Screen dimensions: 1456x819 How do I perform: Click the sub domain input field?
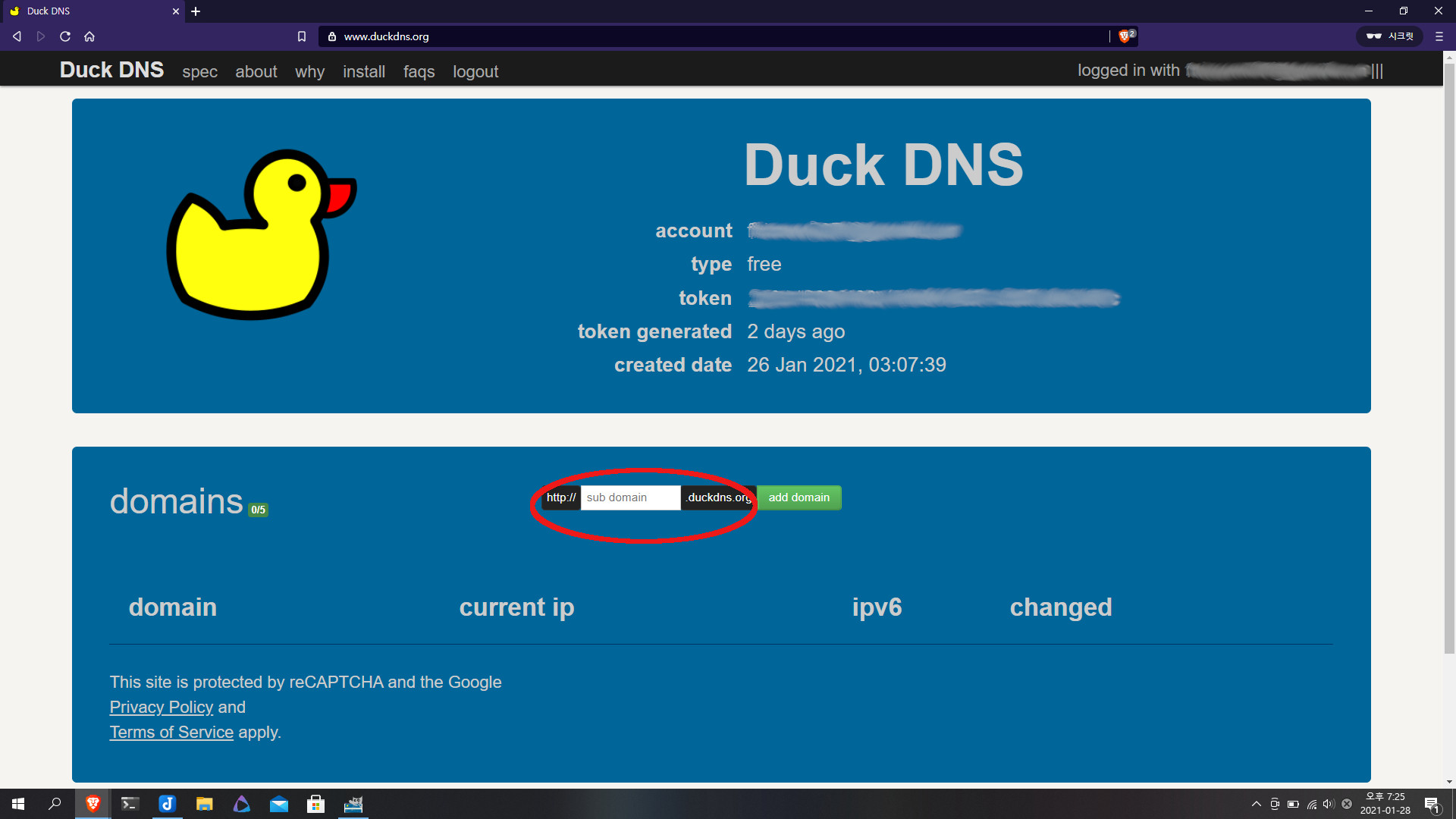tap(629, 497)
